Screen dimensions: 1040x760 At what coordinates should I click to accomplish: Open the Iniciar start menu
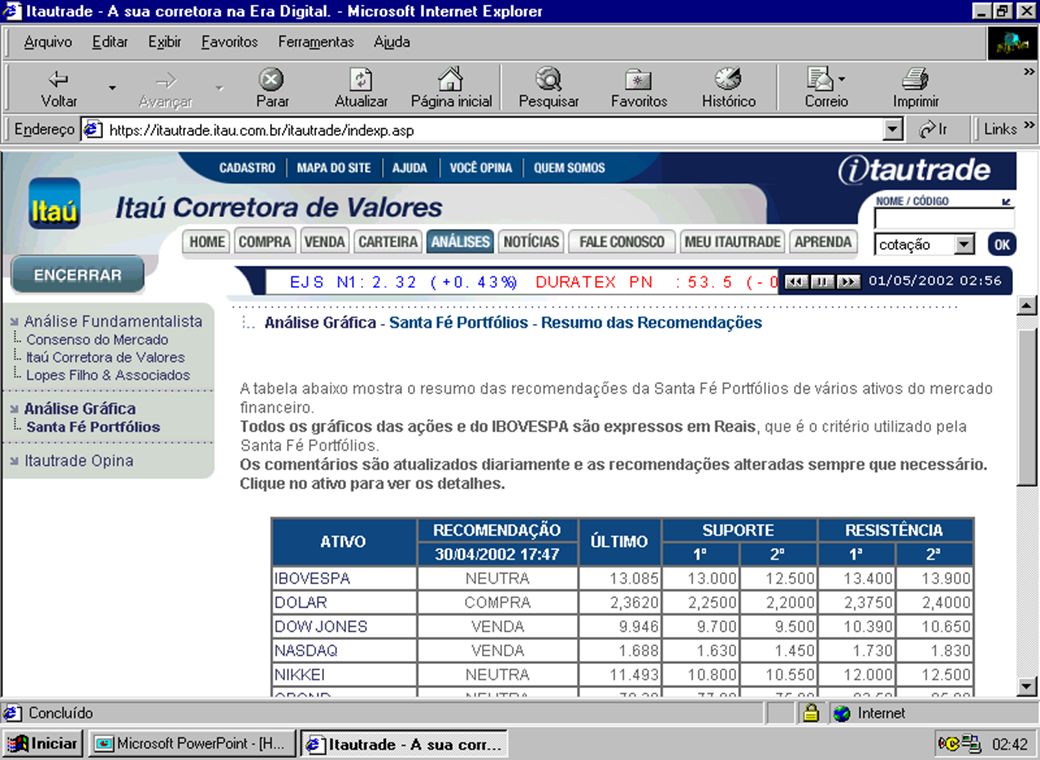(x=44, y=744)
